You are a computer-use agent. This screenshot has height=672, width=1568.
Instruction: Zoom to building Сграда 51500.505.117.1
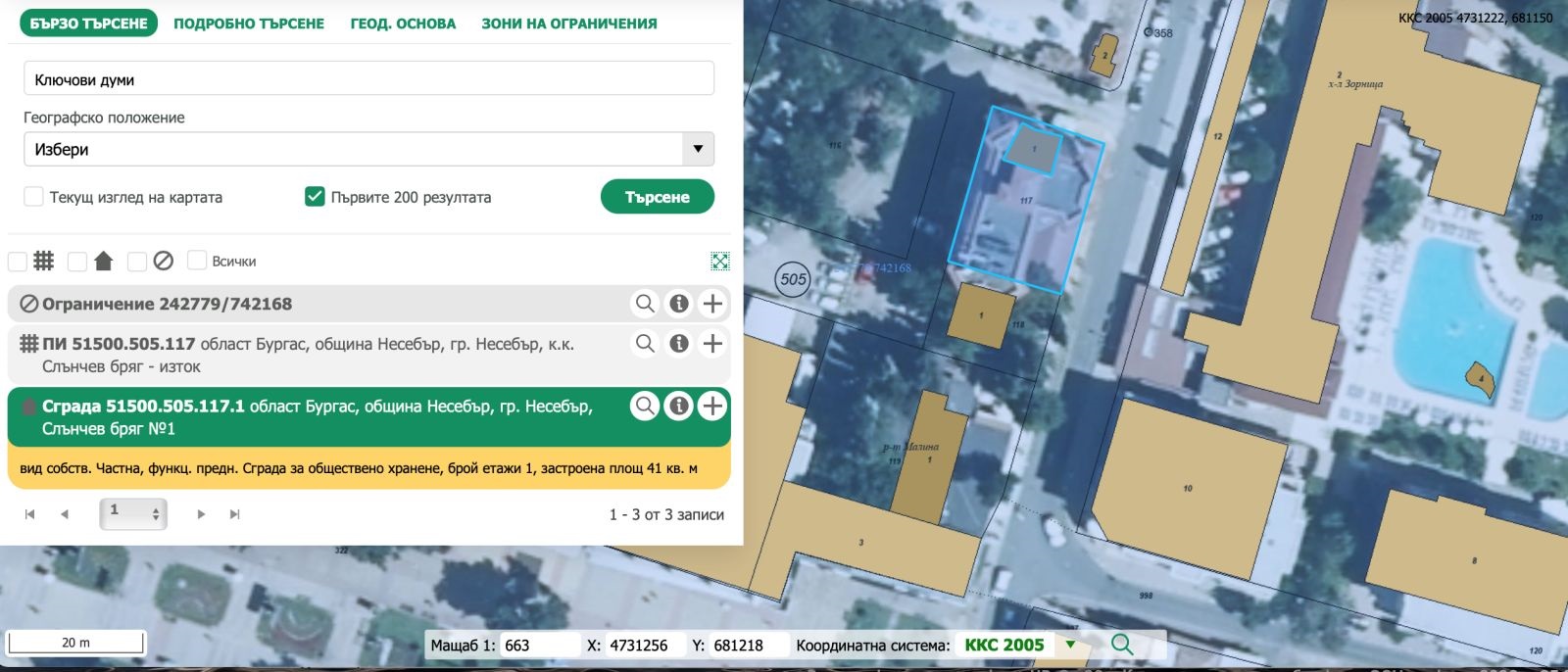(x=645, y=406)
